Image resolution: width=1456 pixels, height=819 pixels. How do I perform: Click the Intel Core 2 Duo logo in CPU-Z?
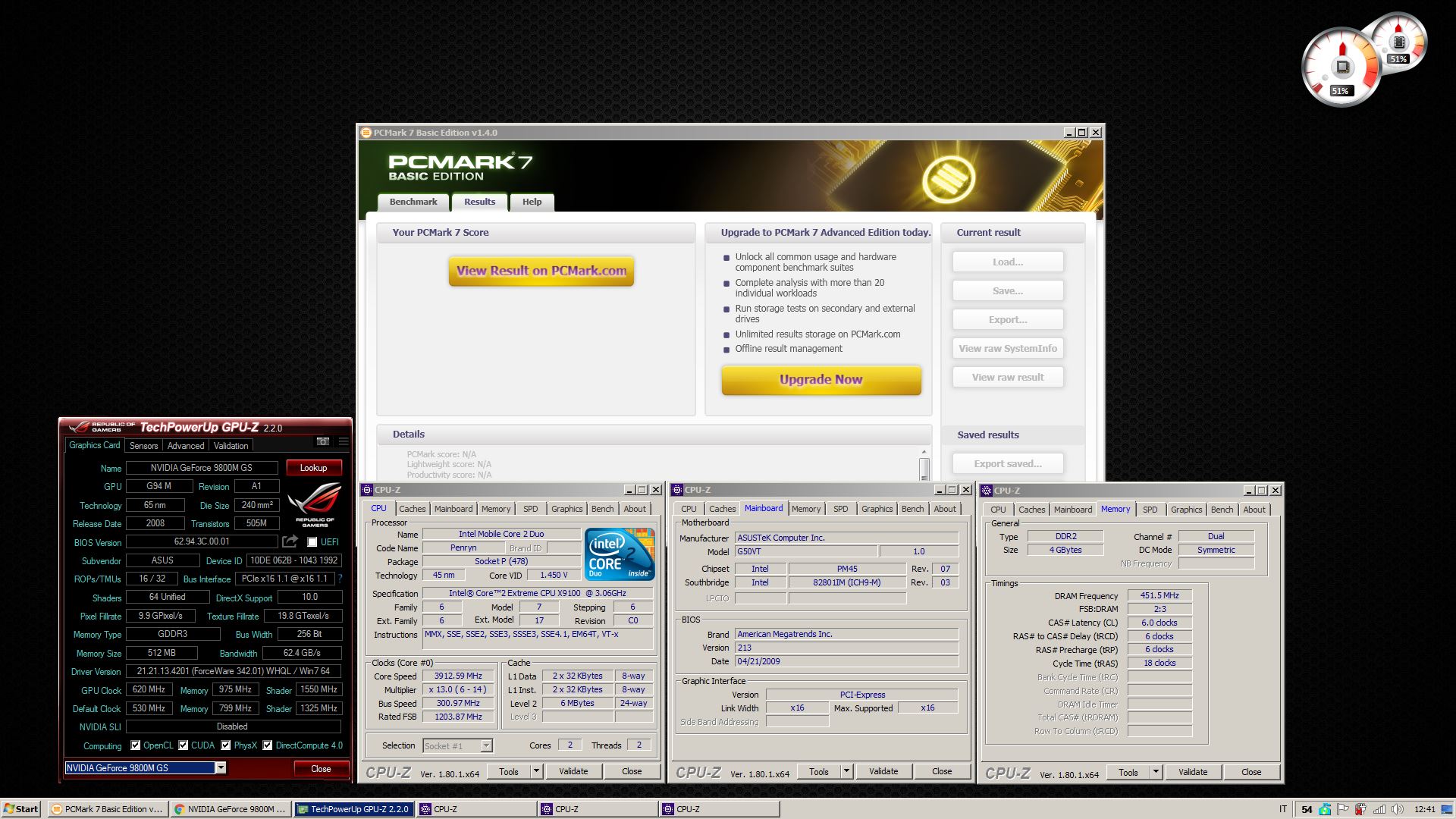[x=620, y=554]
